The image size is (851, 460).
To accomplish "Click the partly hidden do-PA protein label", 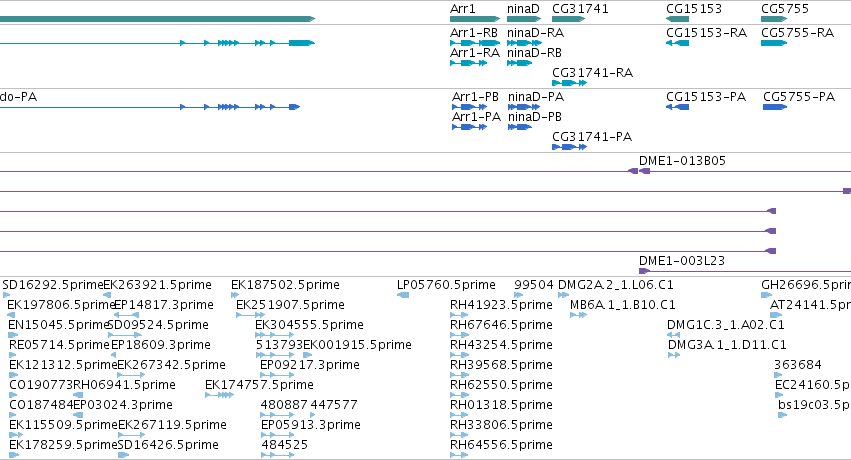I will [x=18, y=97].
